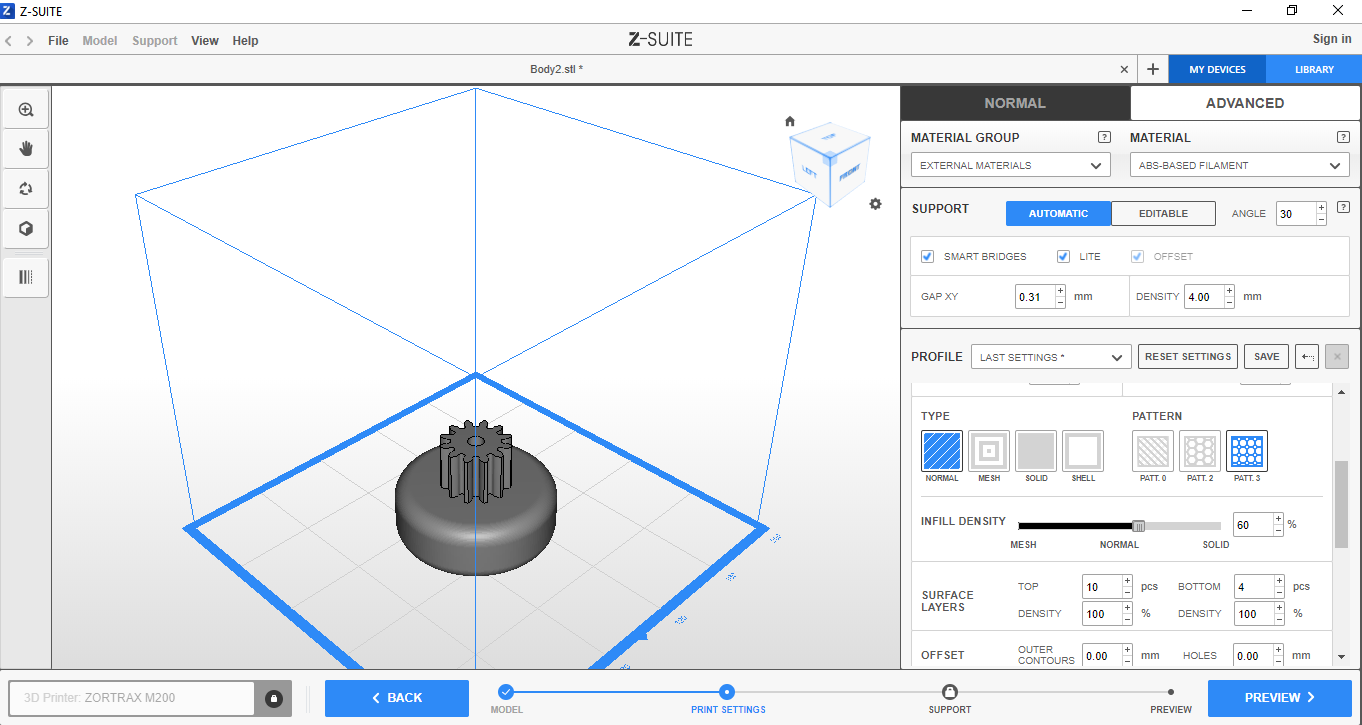Choose the Shell infill type icon
This screenshot has width=1362, height=725.
(x=1083, y=451)
